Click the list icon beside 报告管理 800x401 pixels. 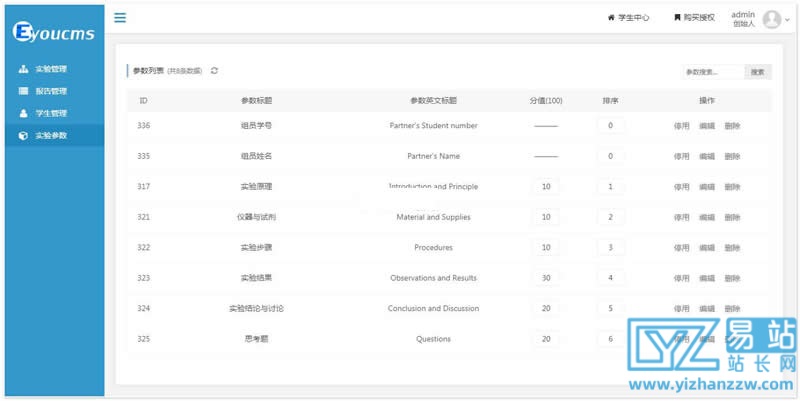click(23, 91)
